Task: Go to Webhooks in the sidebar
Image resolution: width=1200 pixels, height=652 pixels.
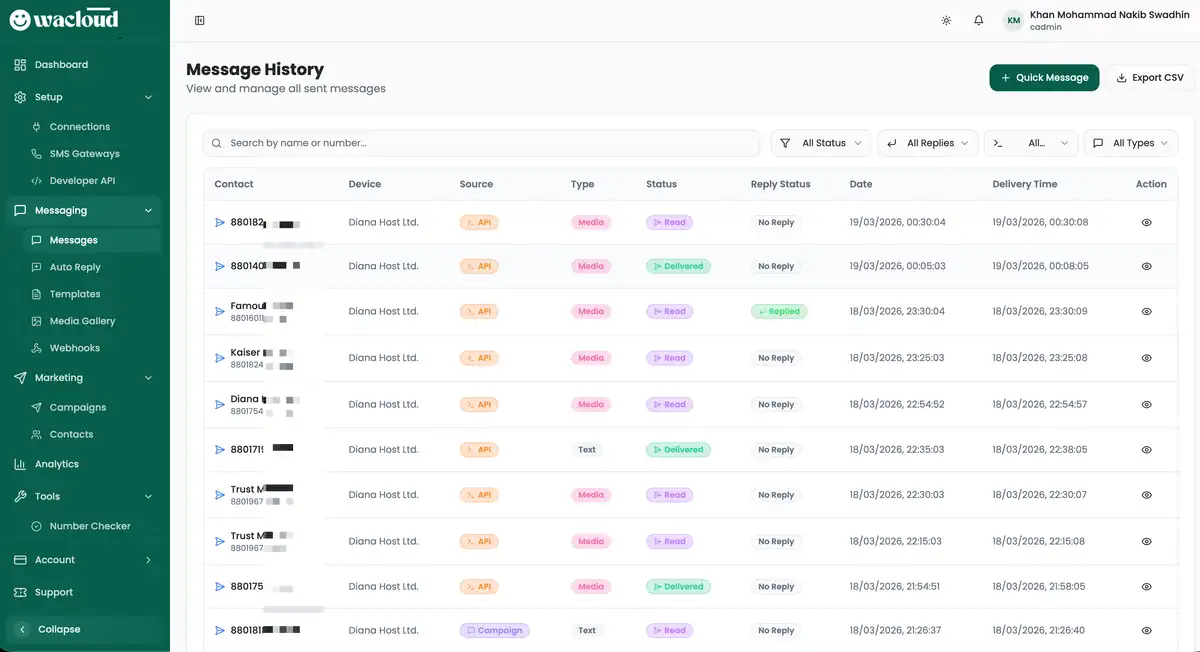Action: point(74,348)
